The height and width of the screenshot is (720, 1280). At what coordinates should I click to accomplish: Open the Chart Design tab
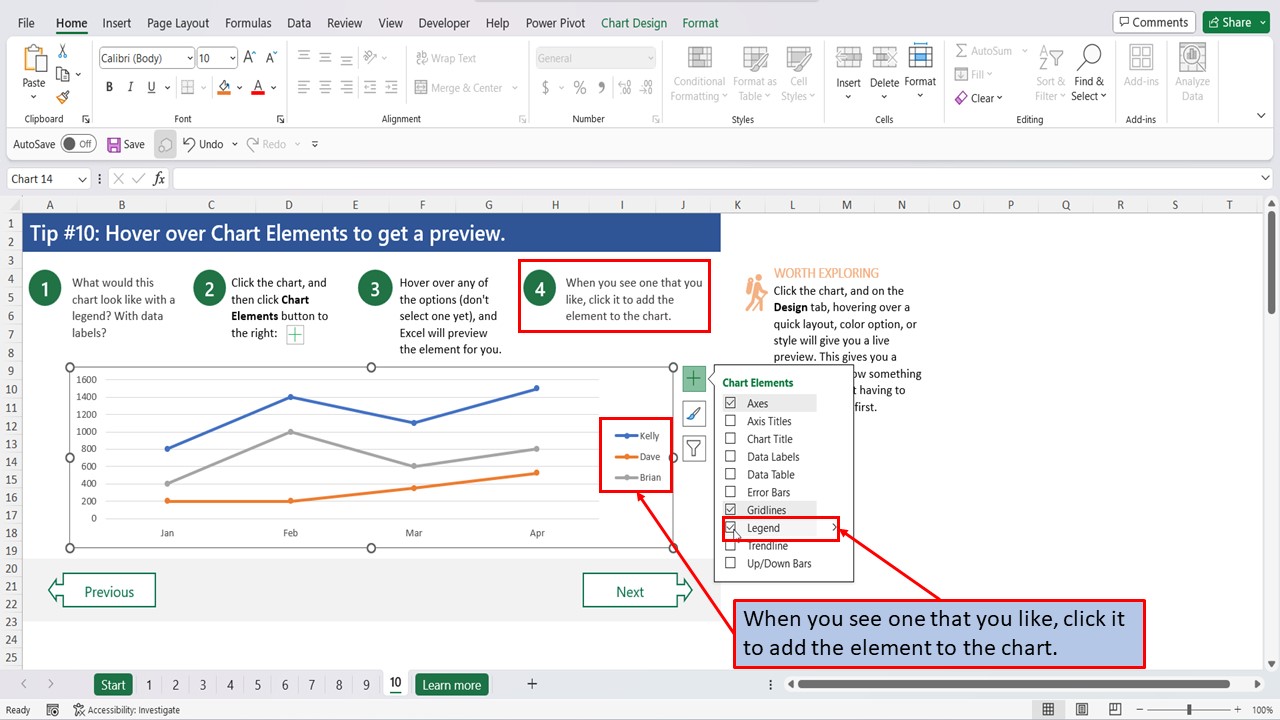(634, 23)
